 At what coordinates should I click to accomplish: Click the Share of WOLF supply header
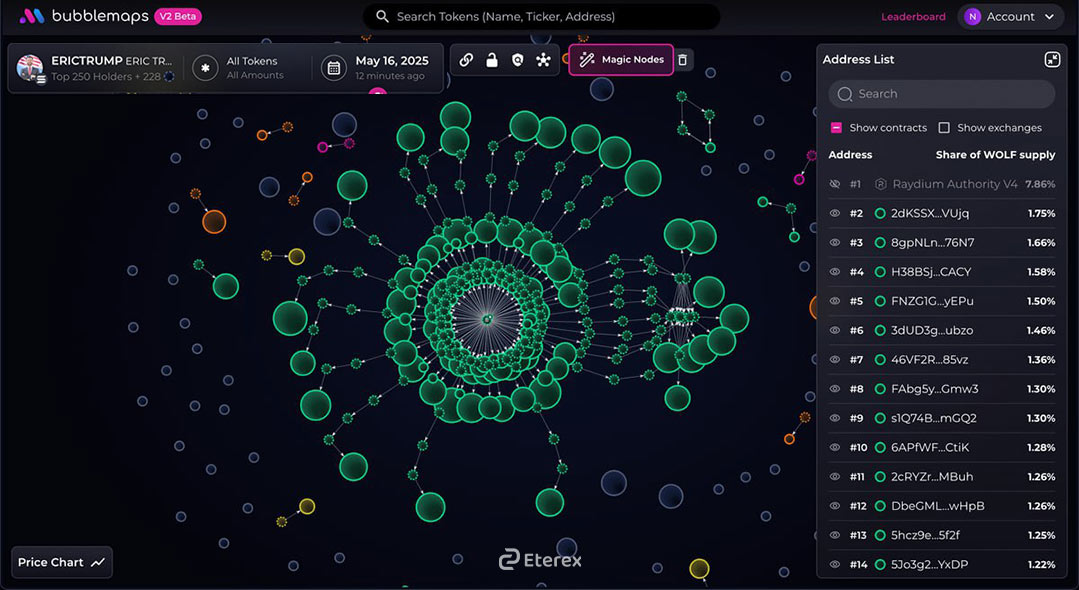coord(995,155)
